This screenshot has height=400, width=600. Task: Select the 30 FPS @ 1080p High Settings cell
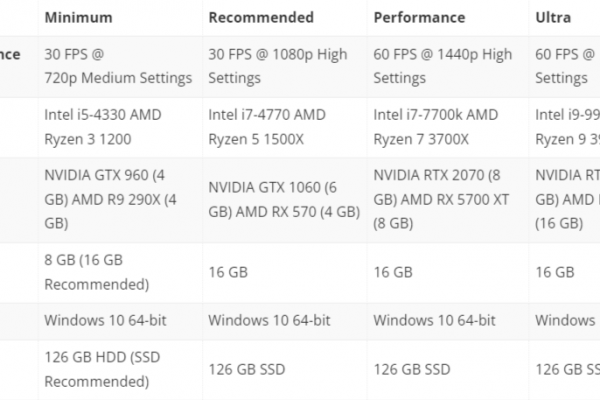285,67
